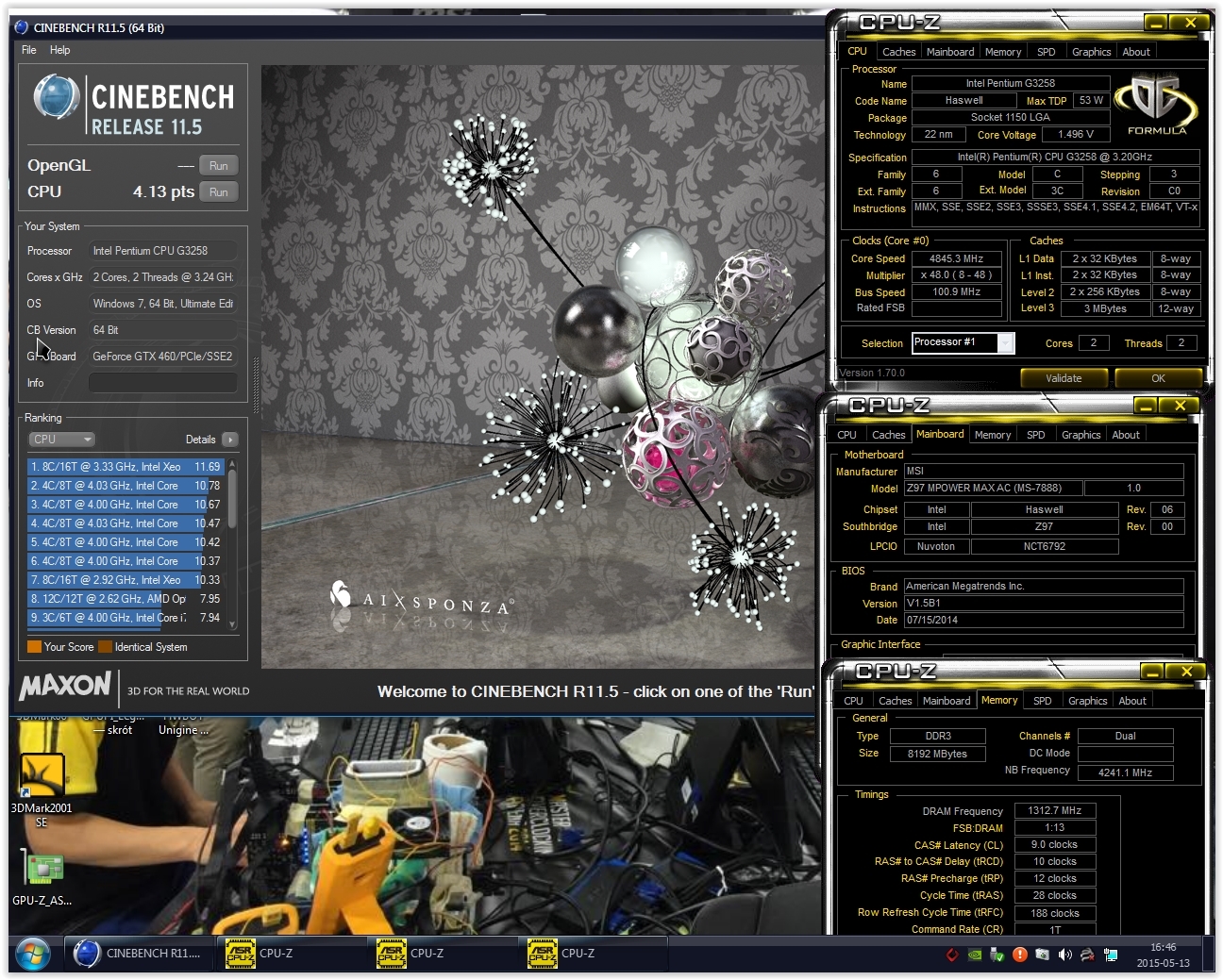
Task: Click the Intel Pentium CPU G3258 processor field
Action: point(162,251)
